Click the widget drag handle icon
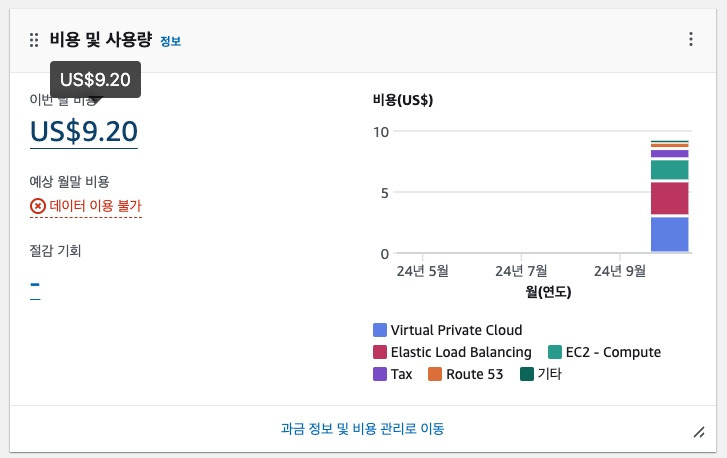727x458 pixels. [34, 40]
